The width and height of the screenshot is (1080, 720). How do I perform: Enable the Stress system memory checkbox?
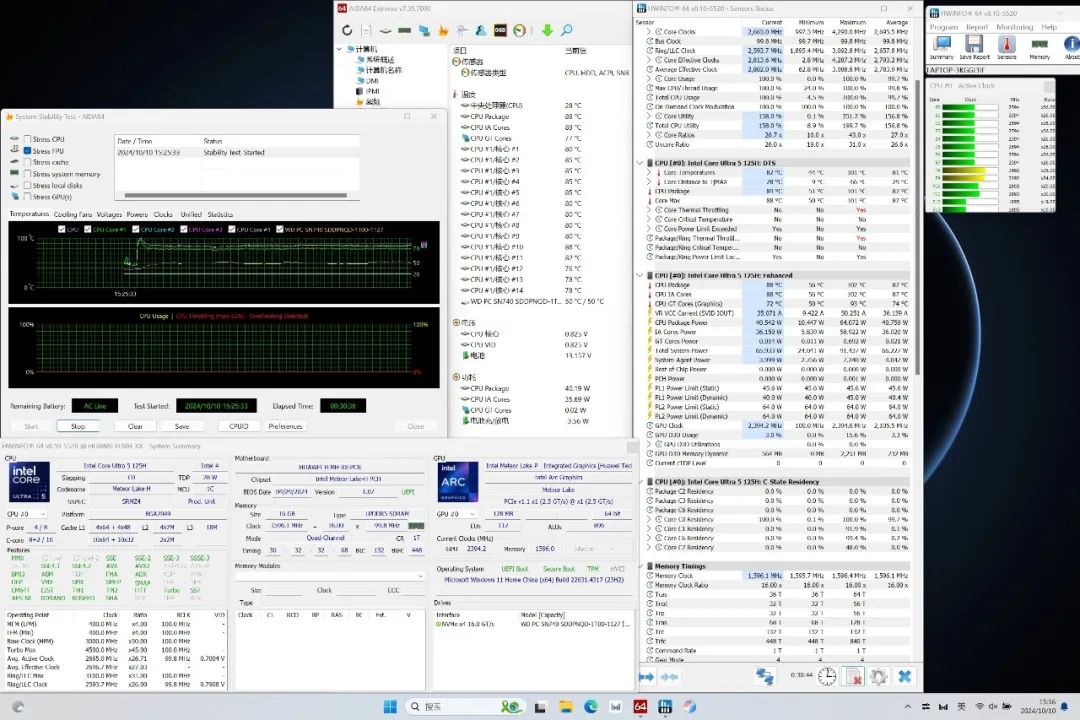(x=28, y=174)
